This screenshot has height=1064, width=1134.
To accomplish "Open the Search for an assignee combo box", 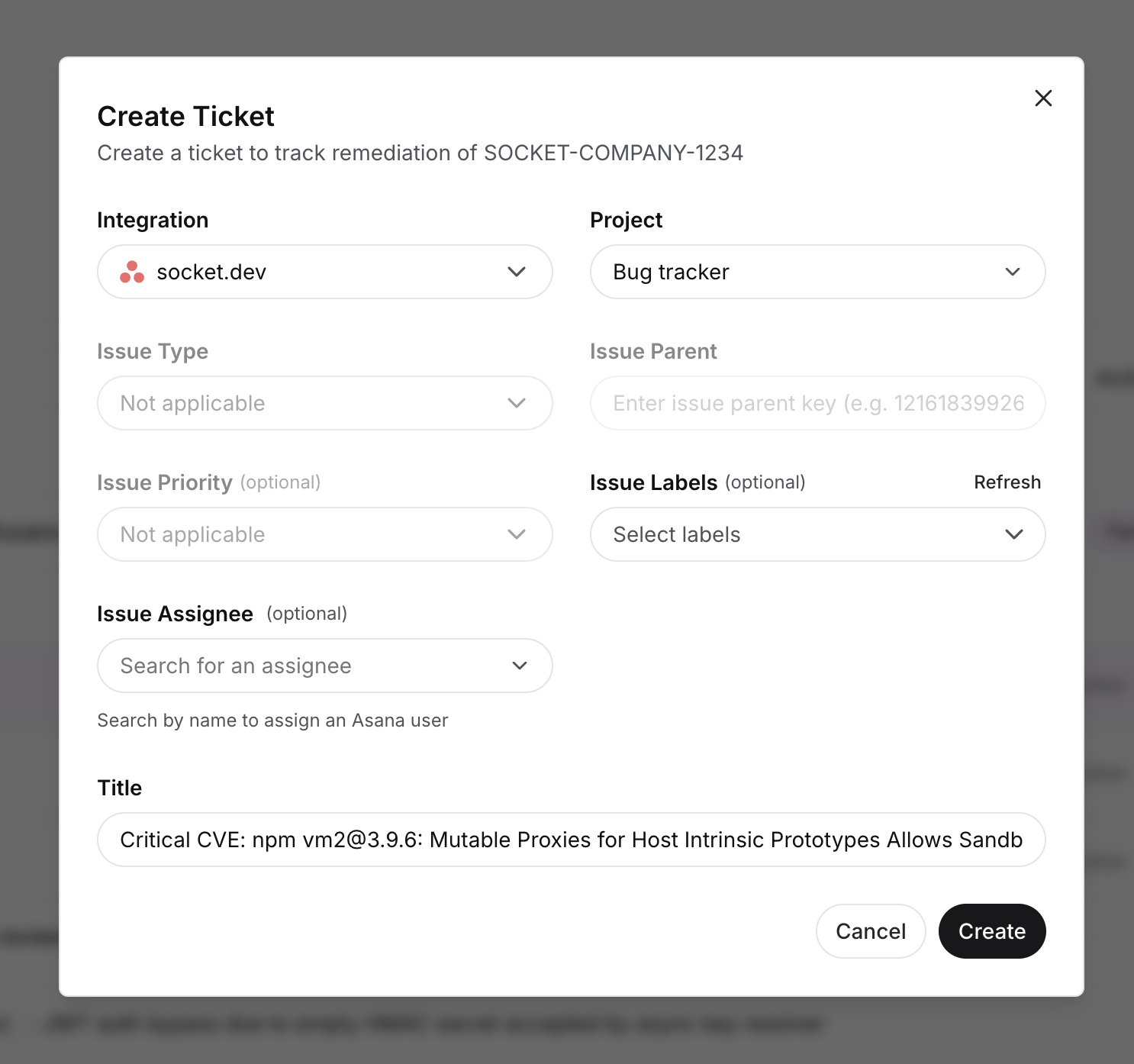I will click(x=325, y=666).
